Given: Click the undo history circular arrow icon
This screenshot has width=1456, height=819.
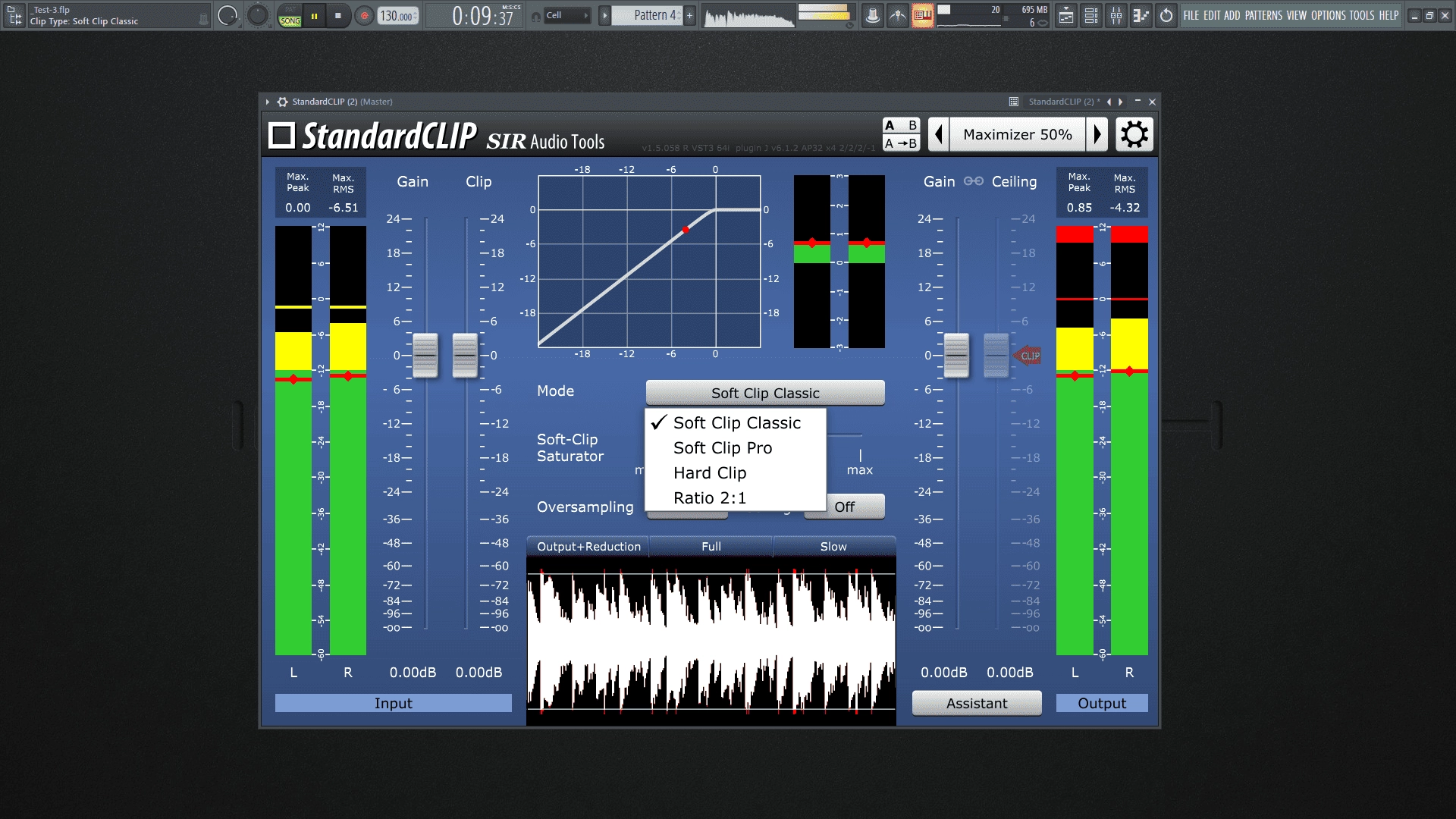Looking at the screenshot, I should 1166,15.
